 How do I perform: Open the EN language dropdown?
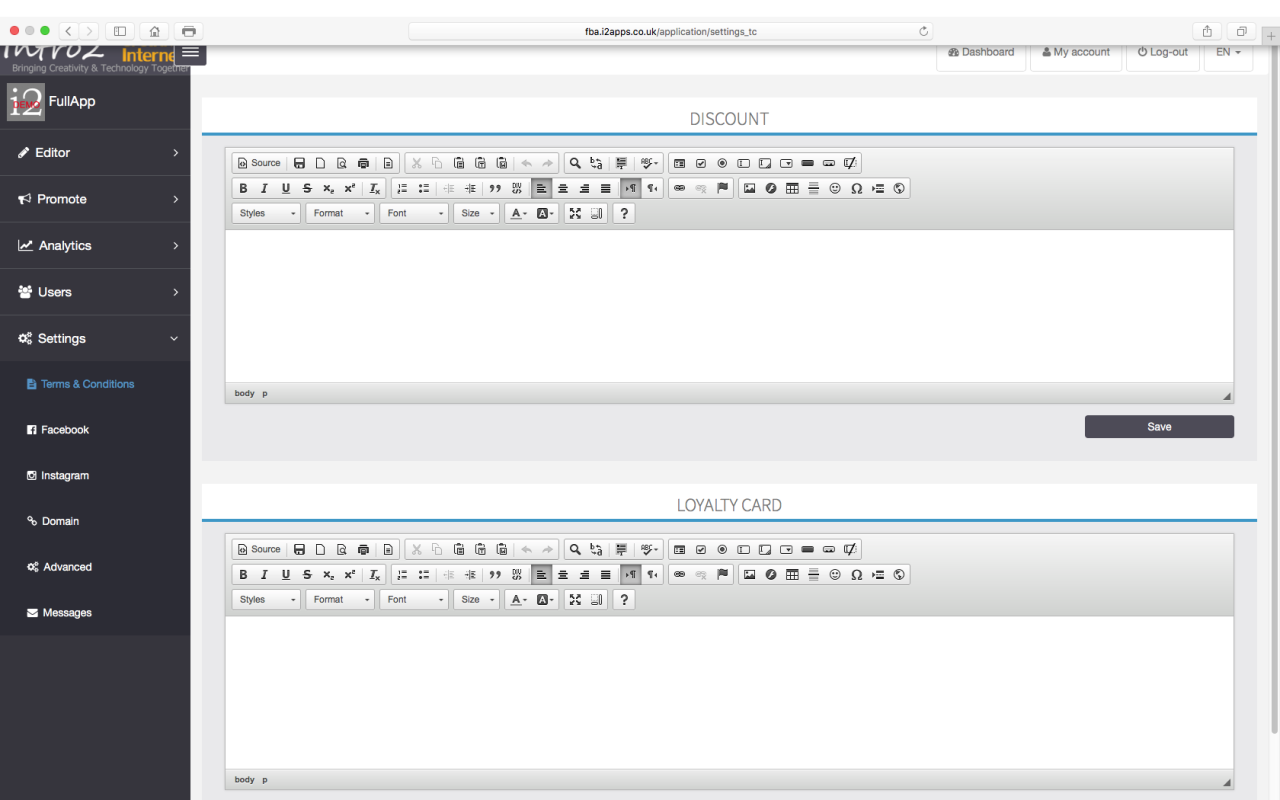[1228, 52]
